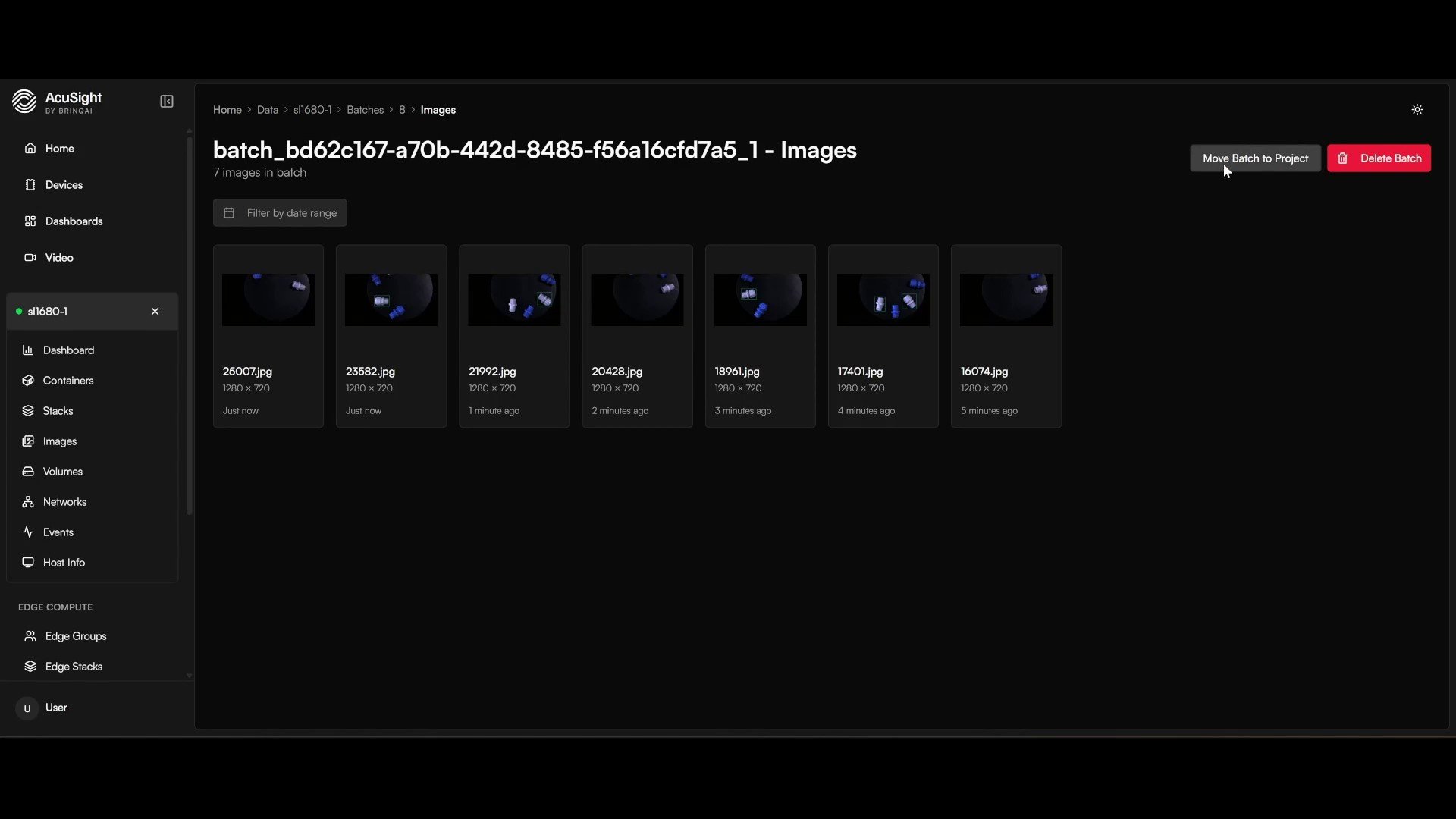This screenshot has width=1456, height=819.
Task: Click the Events activity pulse icon
Action: [28, 532]
